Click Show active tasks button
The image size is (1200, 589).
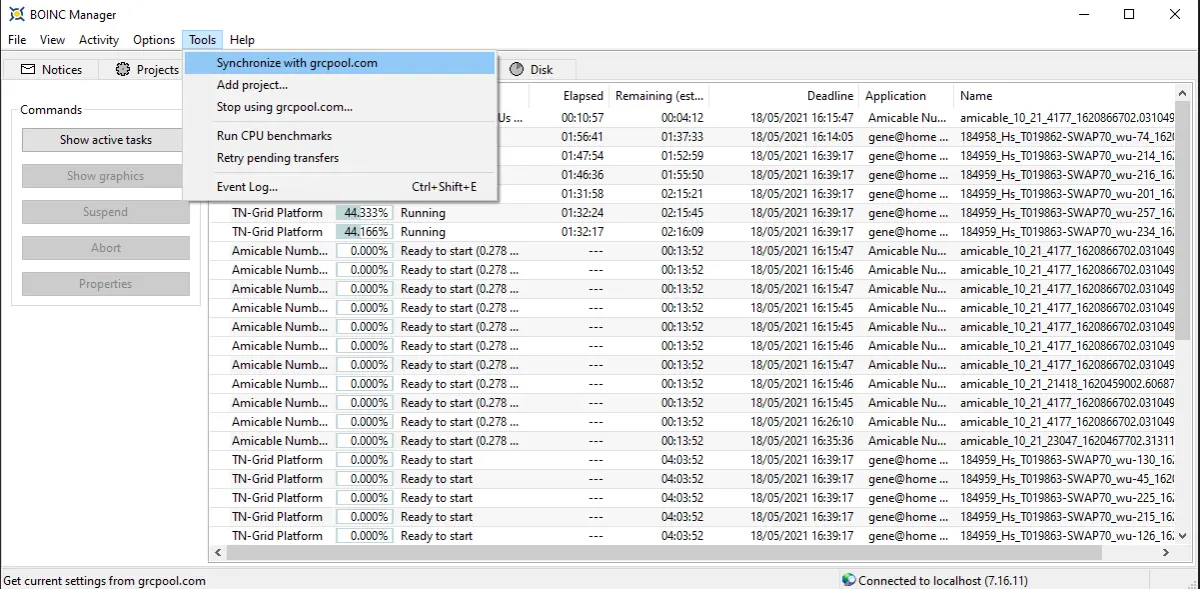(x=106, y=140)
